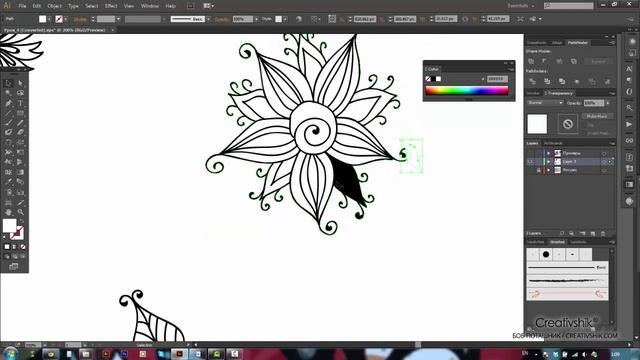The height and width of the screenshot is (360, 640).
Task: Toggle visibility of the selected Layer row
Action: [530, 162]
